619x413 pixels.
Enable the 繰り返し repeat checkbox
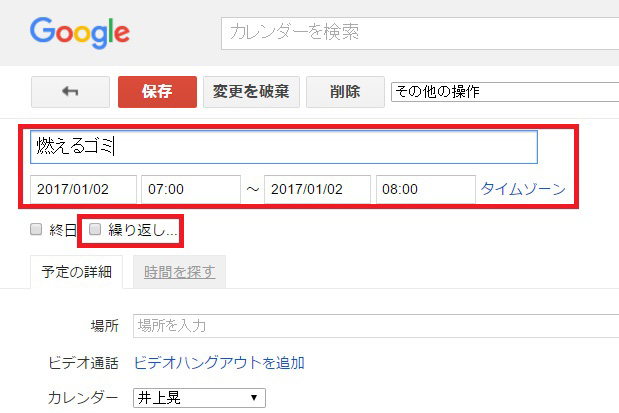pyautogui.click(x=95, y=229)
